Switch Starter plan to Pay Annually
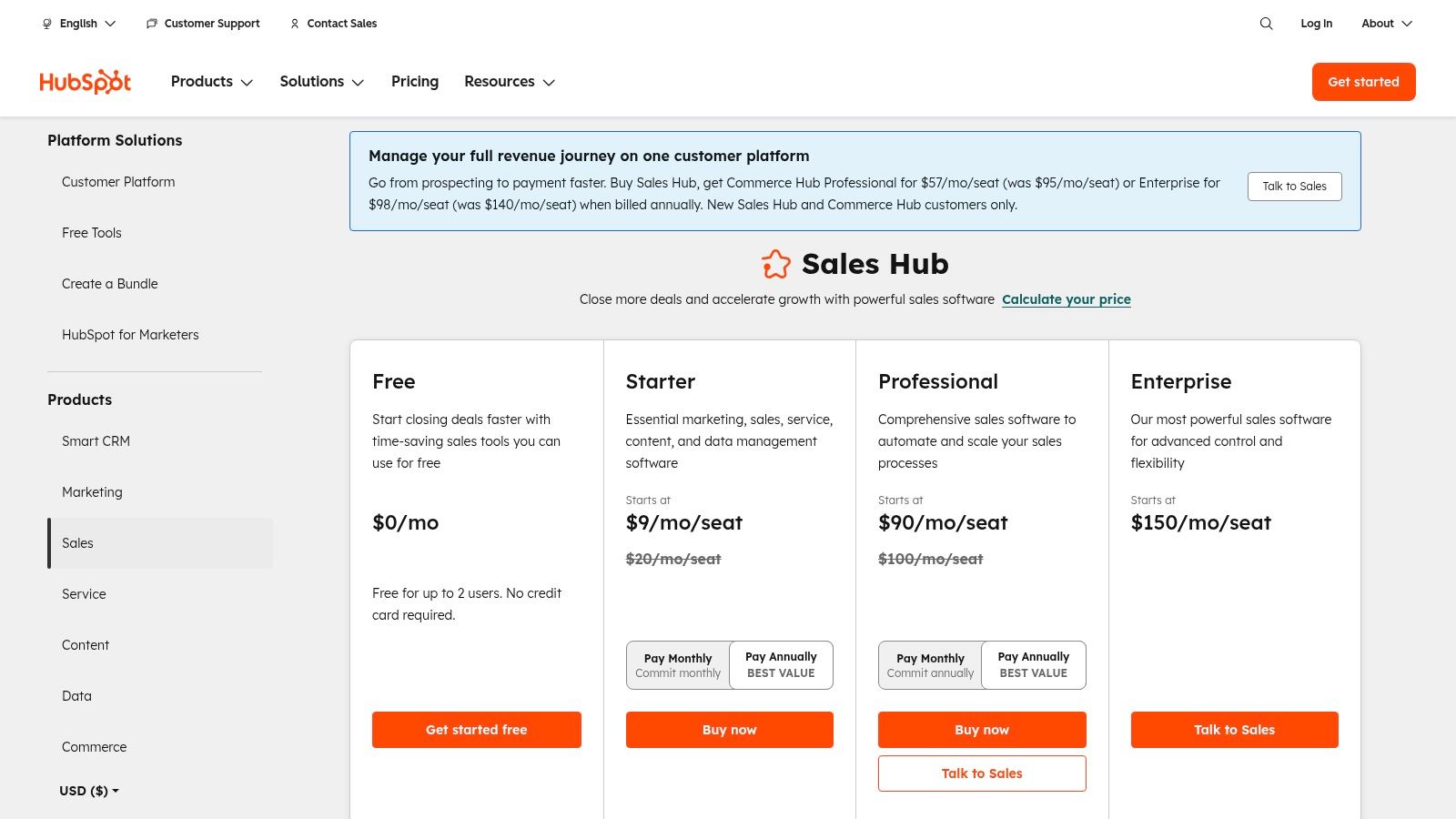 [x=780, y=665]
